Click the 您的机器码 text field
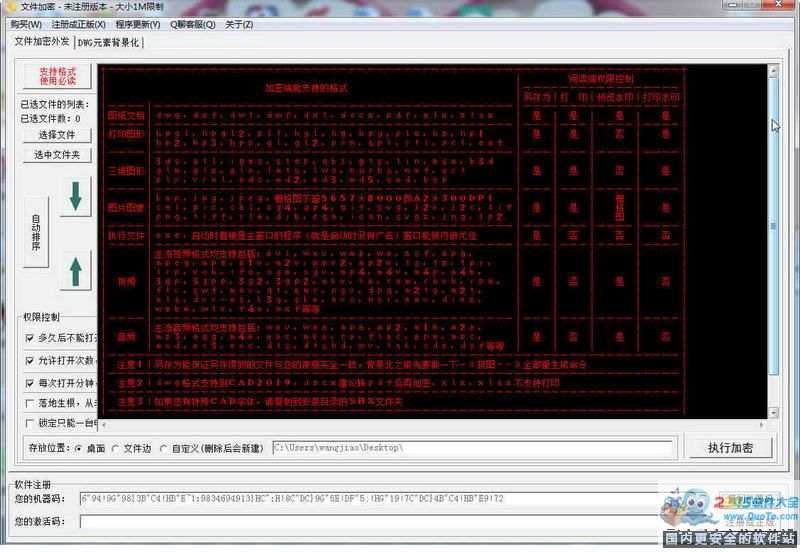Viewport: 800px width, 552px height. (x=368, y=498)
